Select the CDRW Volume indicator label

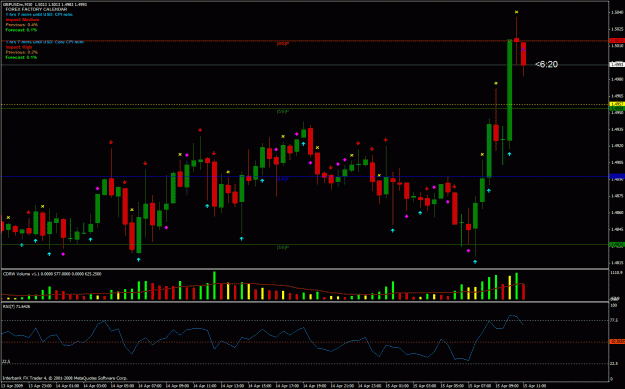(52, 274)
